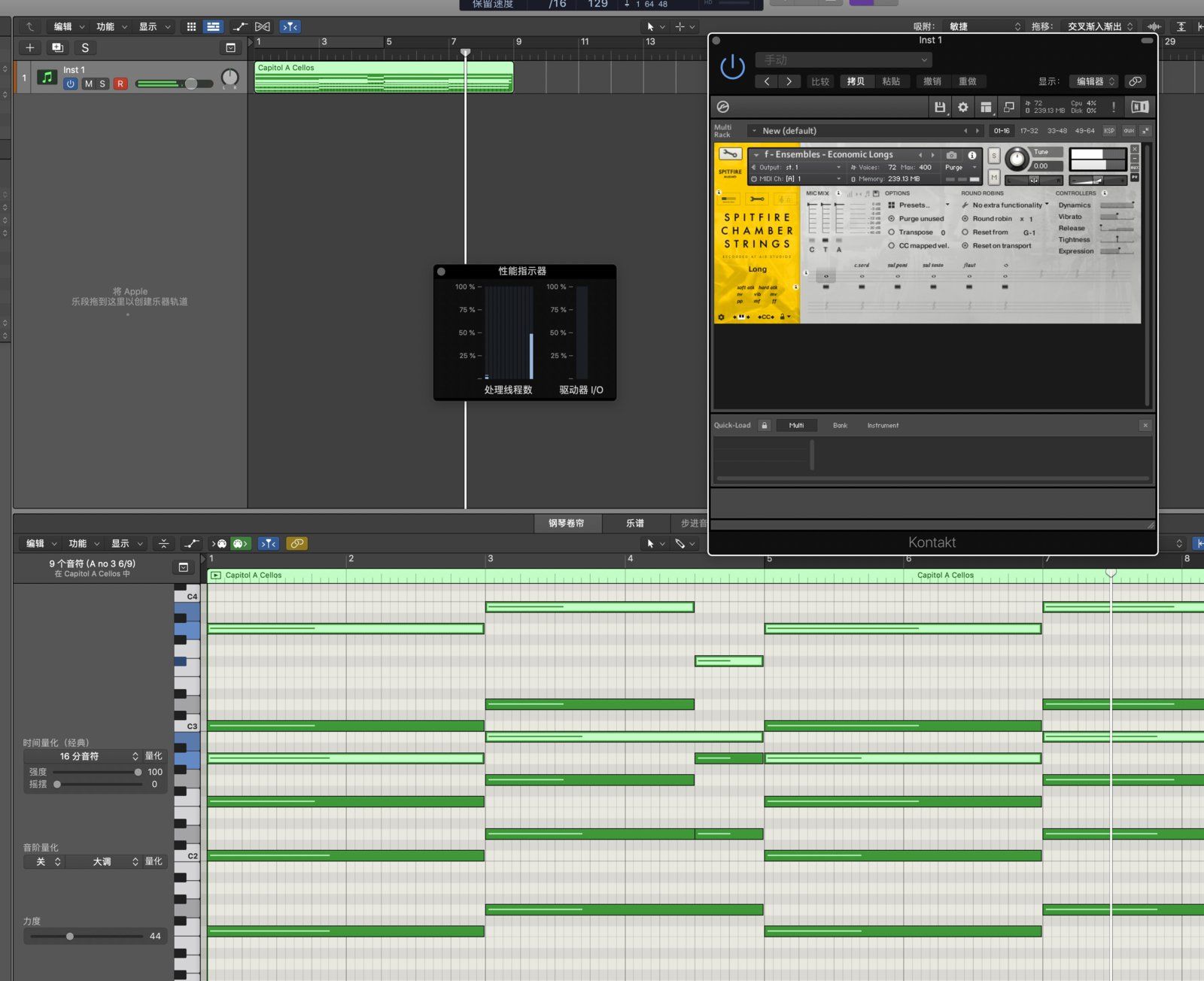Viewport: 1204px width, 981px height.
Task: Click the add track plus icon
Action: tap(30, 47)
